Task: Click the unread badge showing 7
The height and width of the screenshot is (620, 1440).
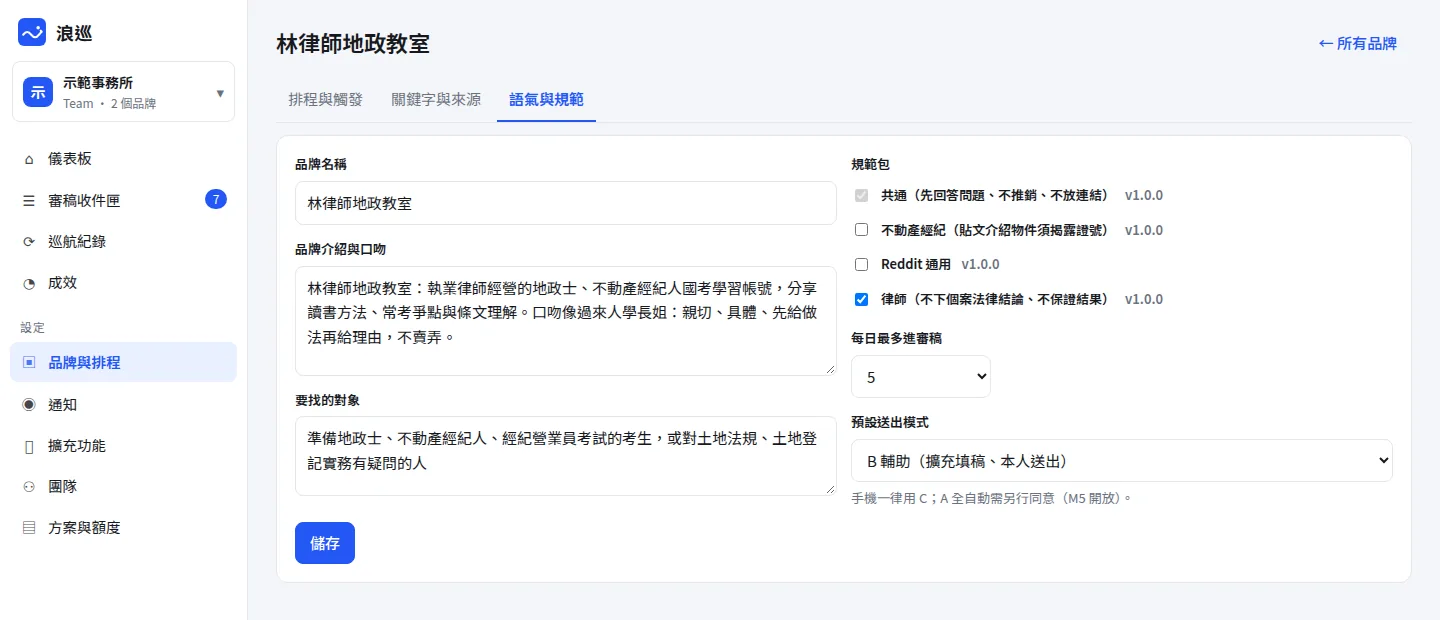Action: point(215,199)
